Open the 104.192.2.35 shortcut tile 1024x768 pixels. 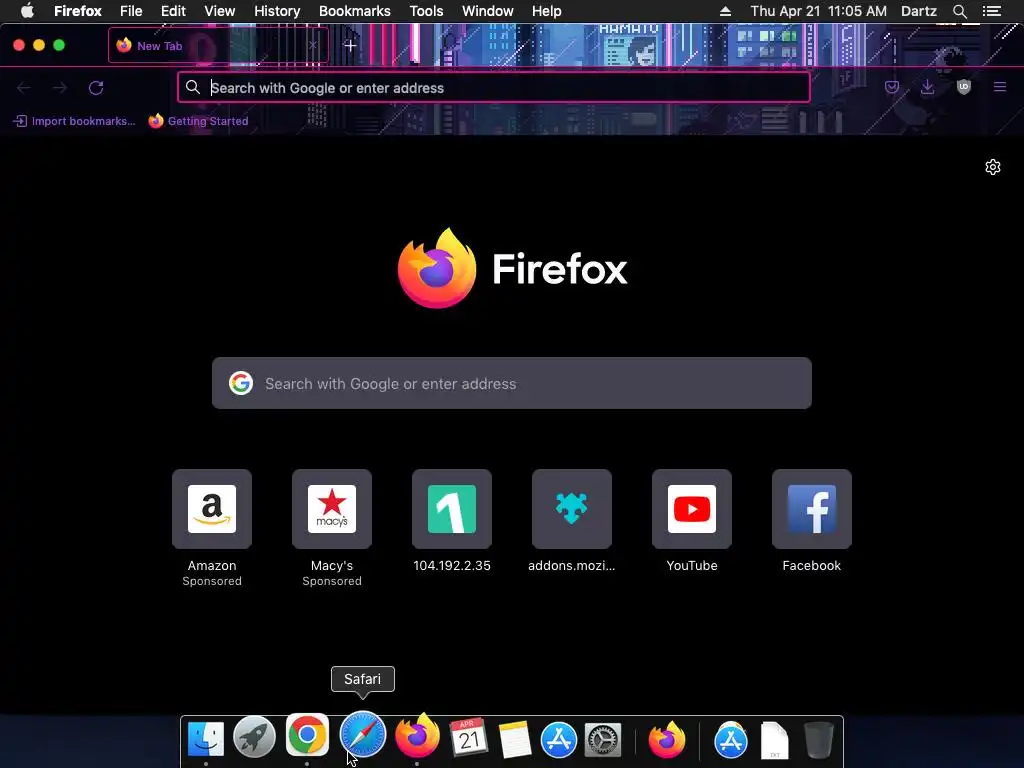452,509
